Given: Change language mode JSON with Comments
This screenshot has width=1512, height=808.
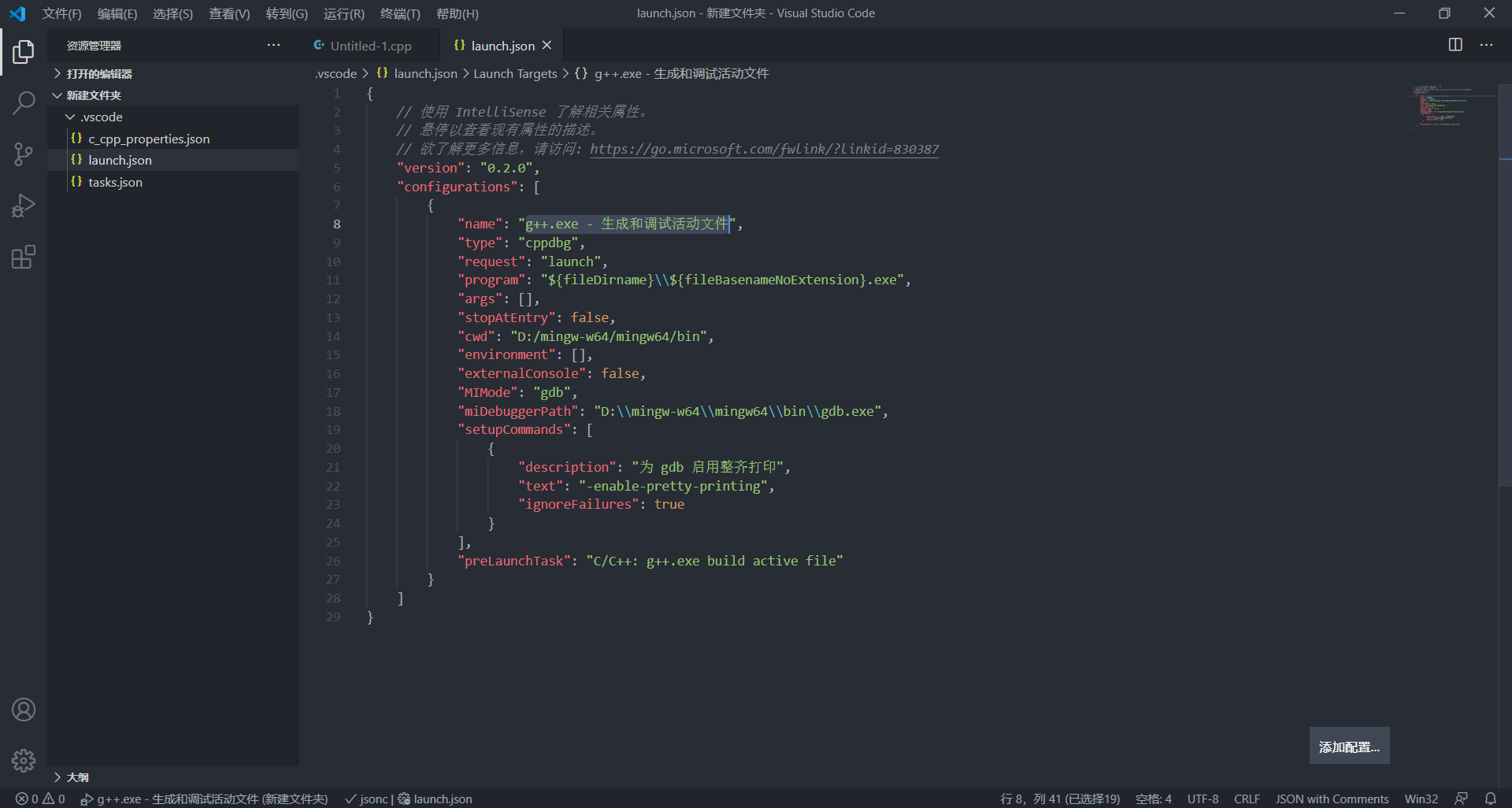Looking at the screenshot, I should (x=1332, y=799).
